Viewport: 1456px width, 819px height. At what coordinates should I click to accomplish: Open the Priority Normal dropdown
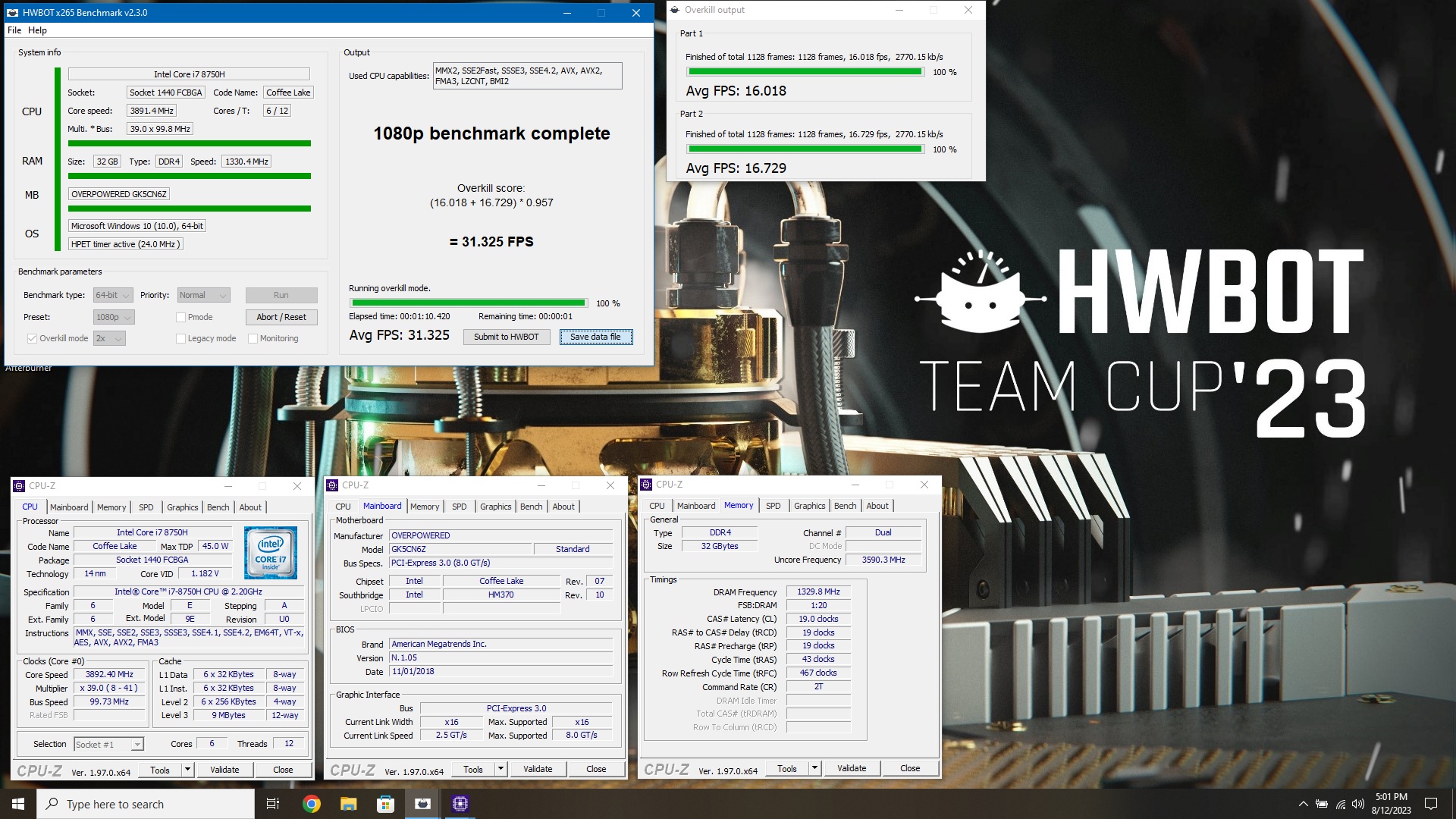(x=203, y=295)
